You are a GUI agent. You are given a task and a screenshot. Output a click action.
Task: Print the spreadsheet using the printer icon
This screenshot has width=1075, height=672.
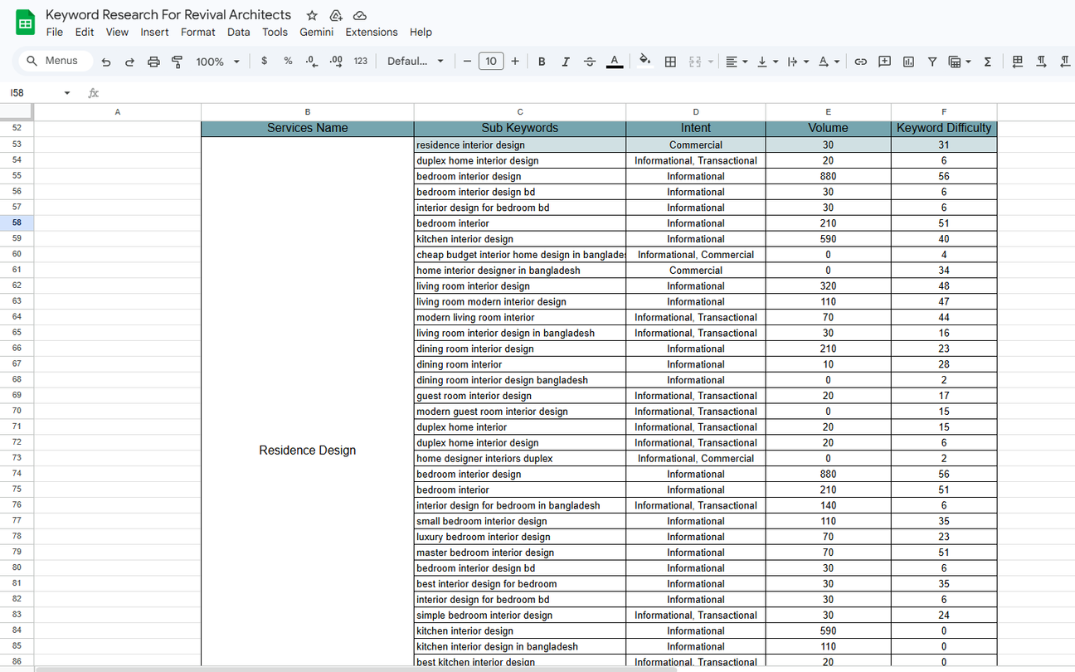(x=153, y=62)
